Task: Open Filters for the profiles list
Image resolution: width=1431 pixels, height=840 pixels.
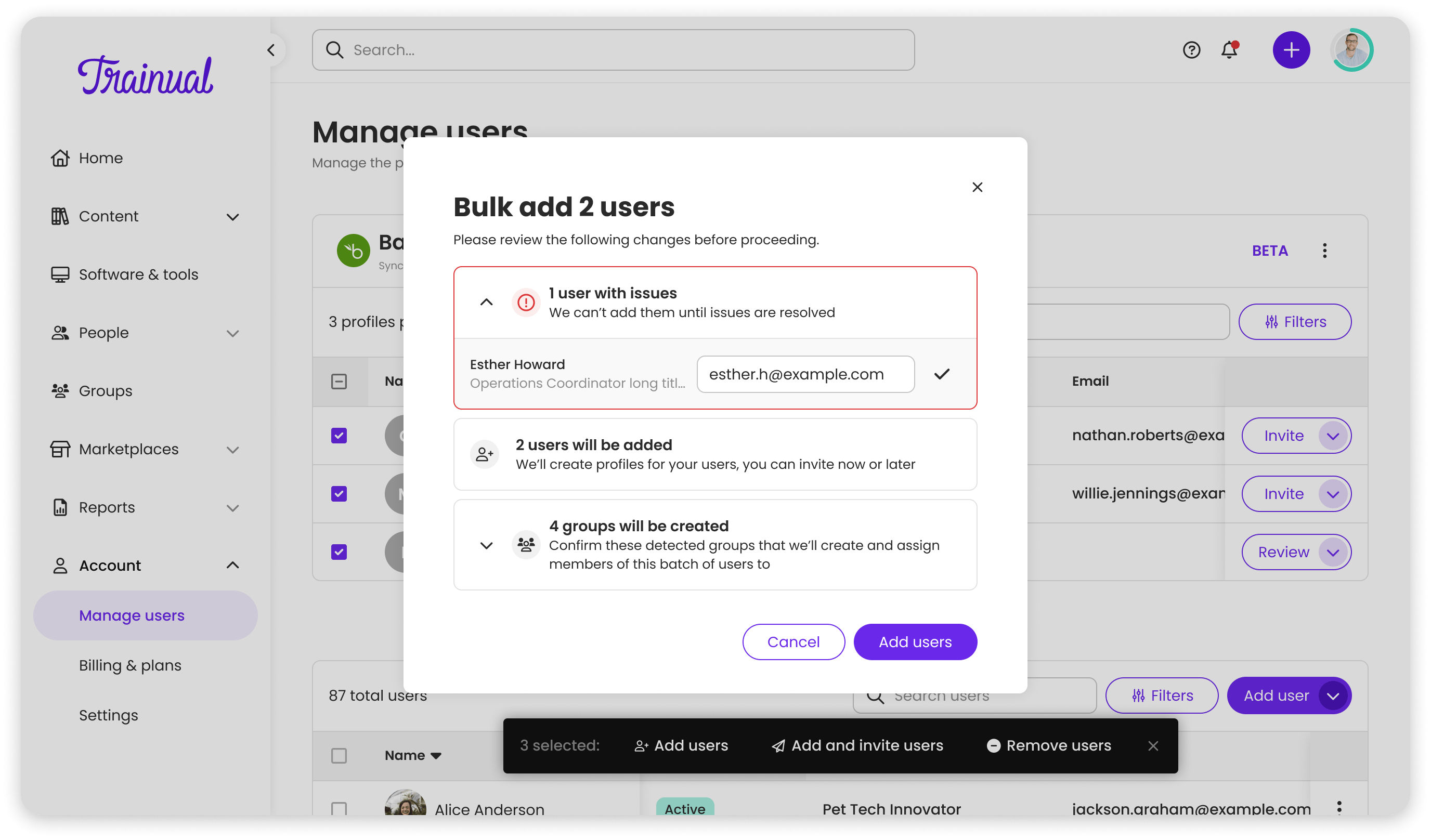Action: pyautogui.click(x=1295, y=322)
